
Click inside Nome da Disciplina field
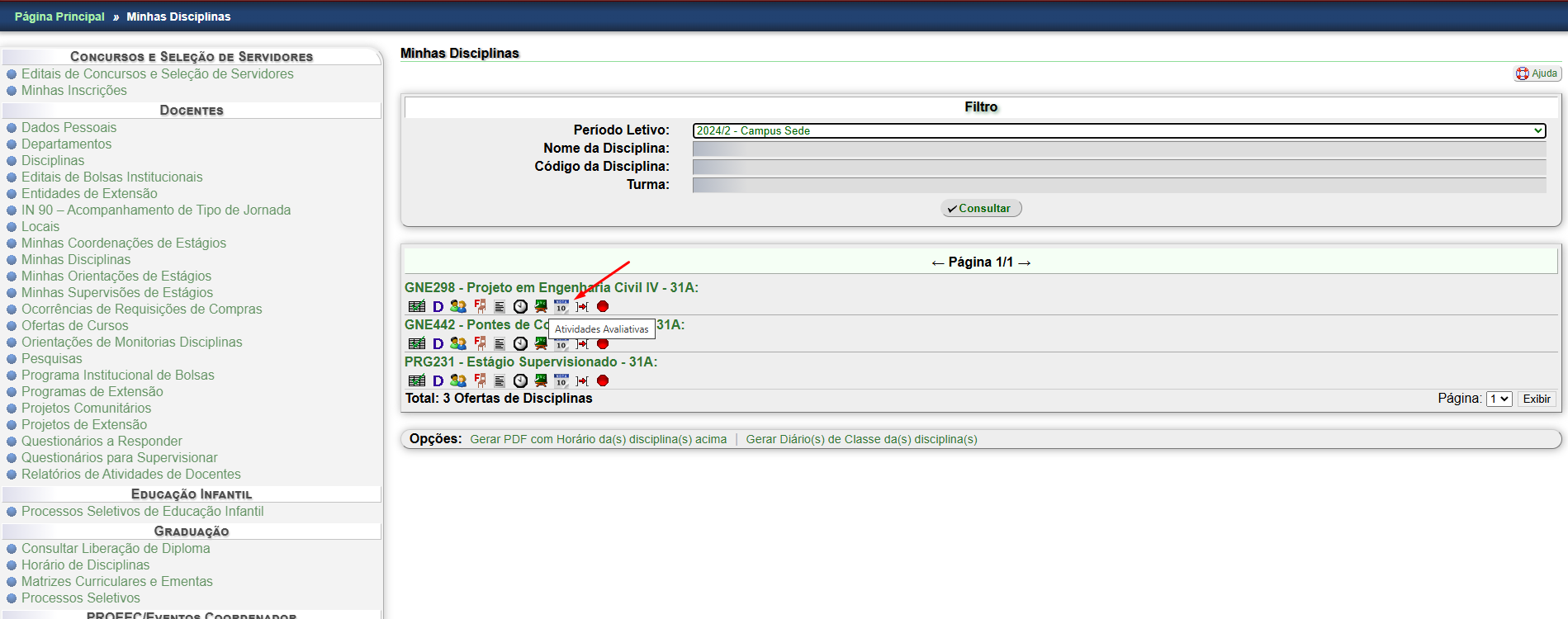point(1119,149)
